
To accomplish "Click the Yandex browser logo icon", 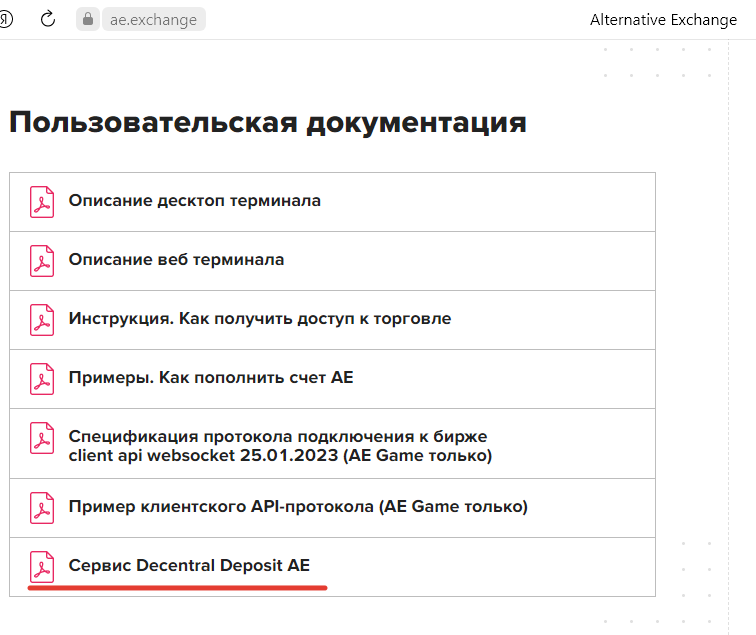I will pyautogui.click(x=5, y=20).
